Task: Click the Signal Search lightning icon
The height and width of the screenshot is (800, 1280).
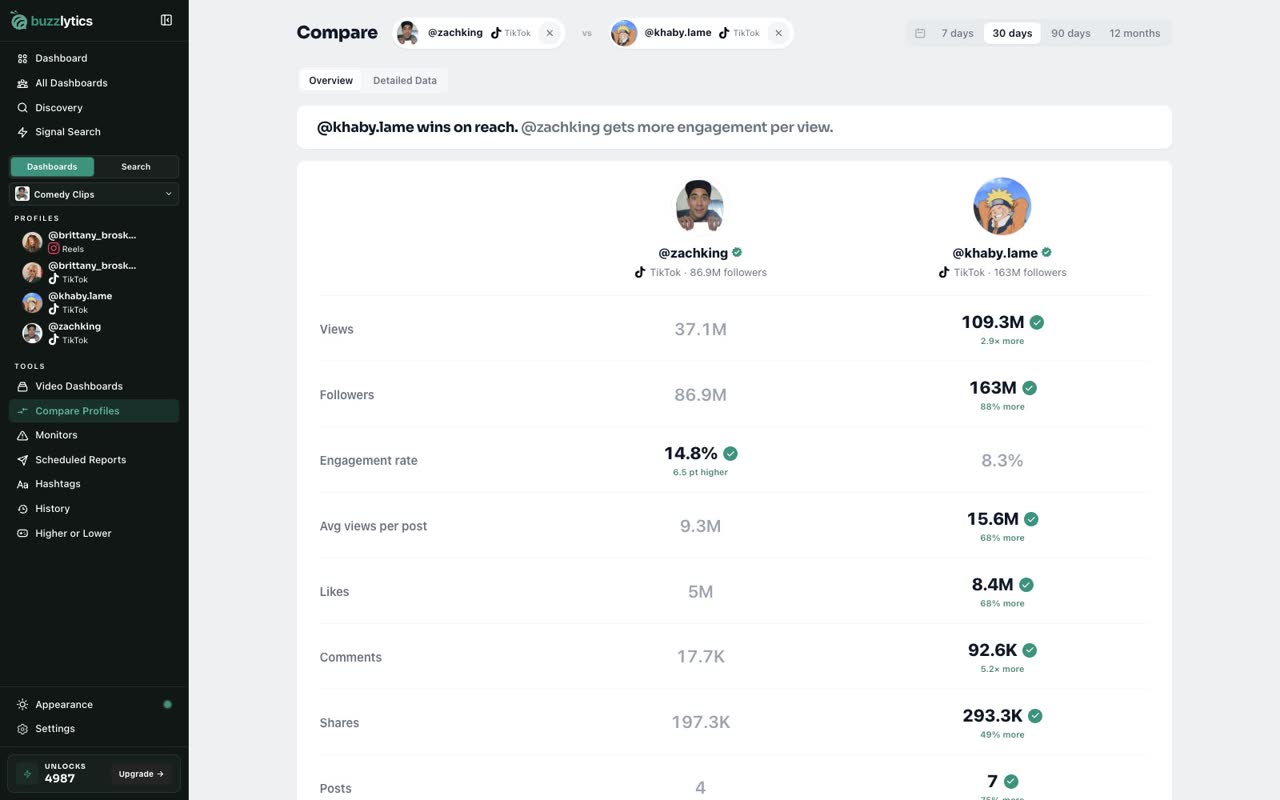Action: click(22, 132)
